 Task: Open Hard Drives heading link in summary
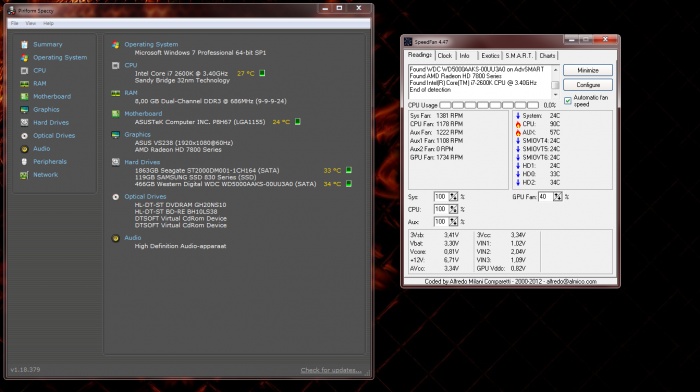[x=142, y=162]
